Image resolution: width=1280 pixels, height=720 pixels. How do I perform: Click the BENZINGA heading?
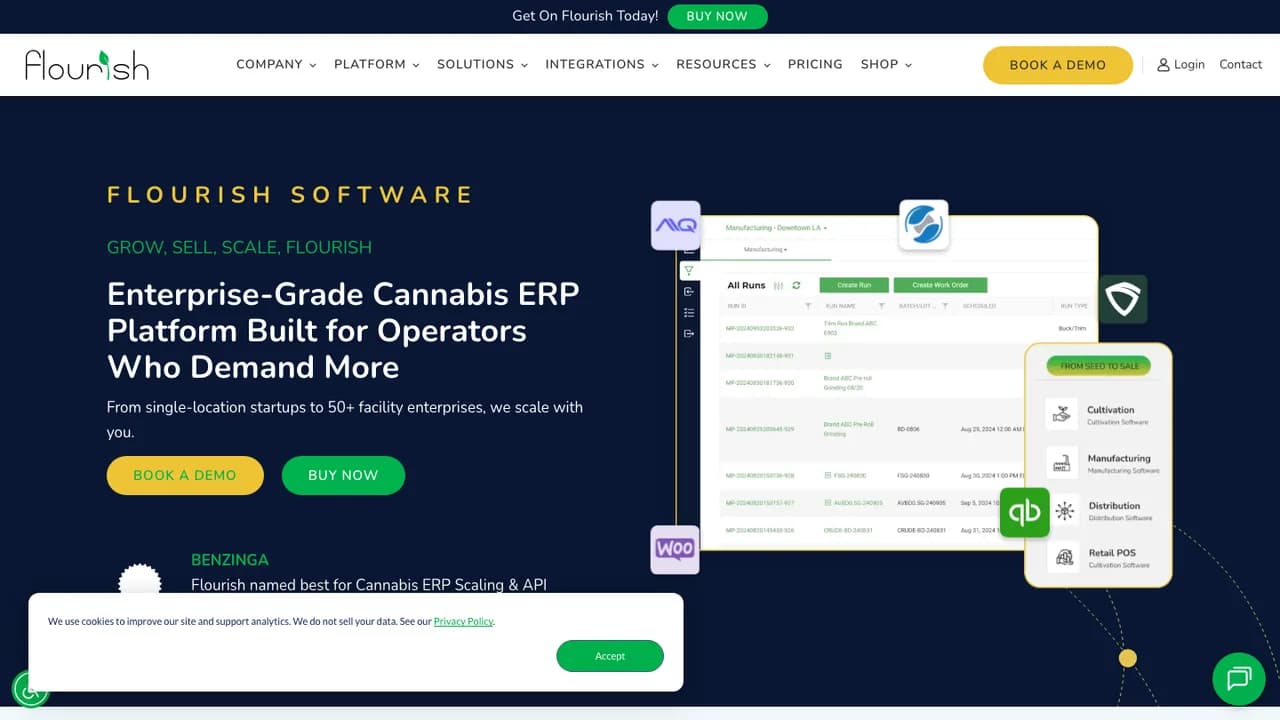[x=230, y=560]
